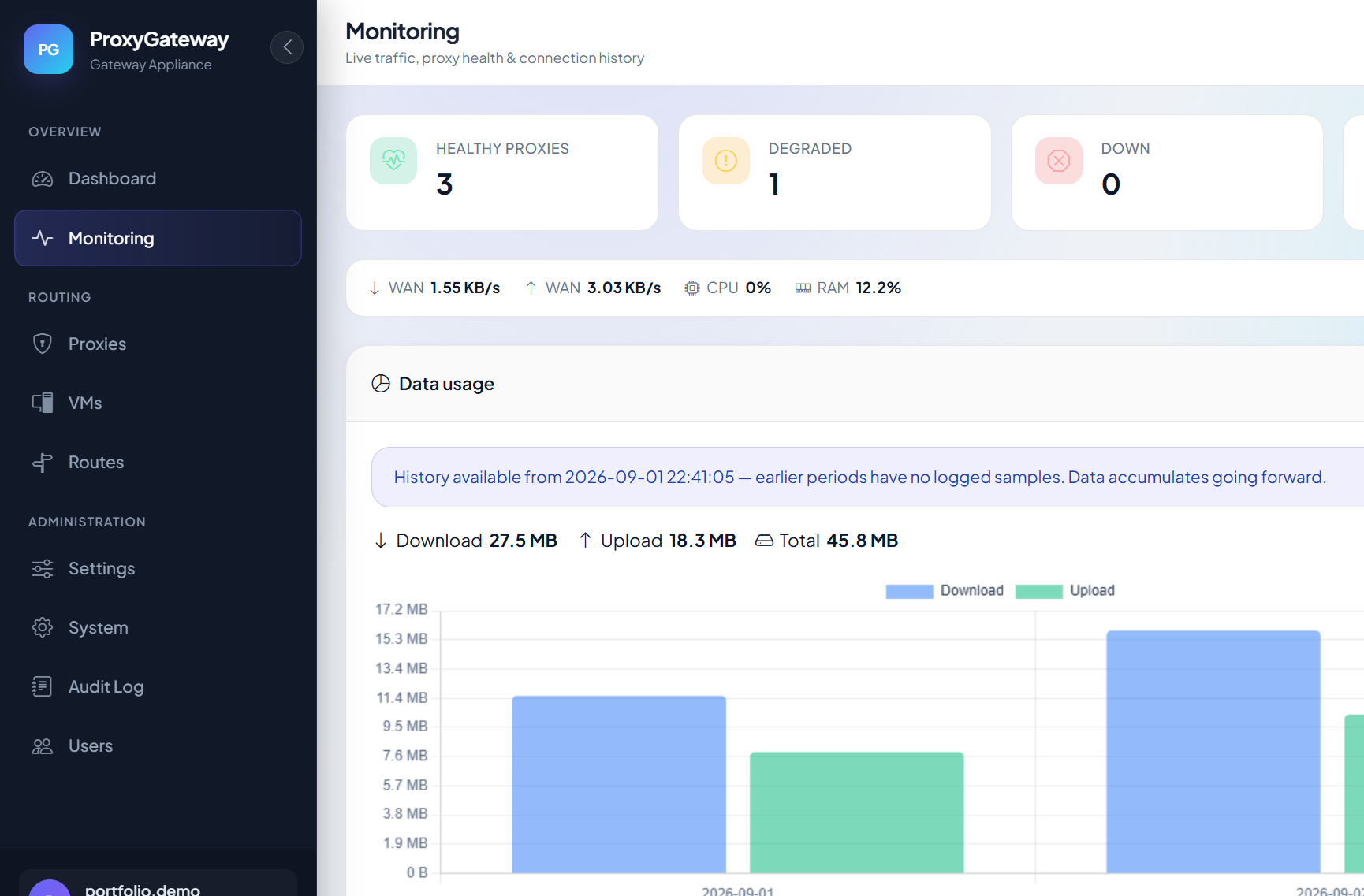Click the Data usage pie chart icon
The image size is (1364, 896).
coord(381,384)
